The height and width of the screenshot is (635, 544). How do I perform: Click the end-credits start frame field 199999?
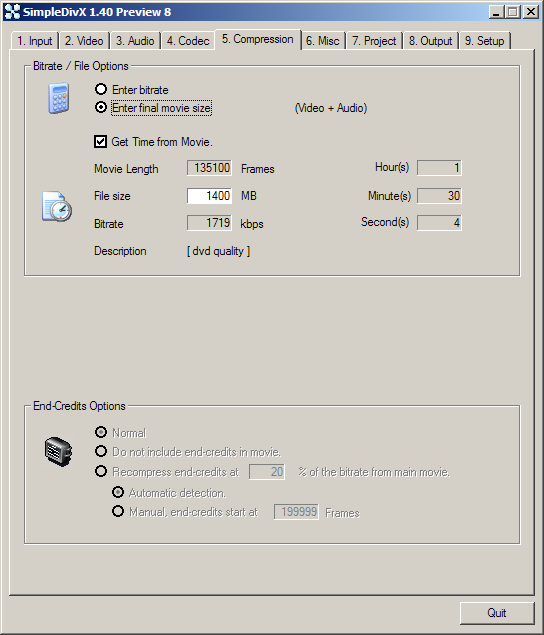pyautogui.click(x=297, y=512)
